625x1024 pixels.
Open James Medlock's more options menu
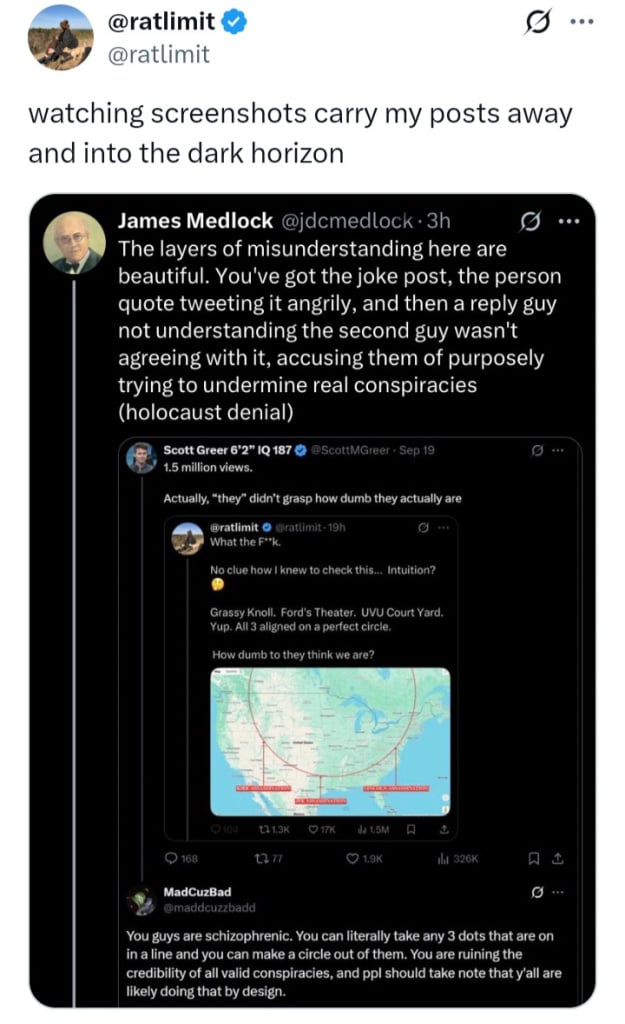(570, 221)
